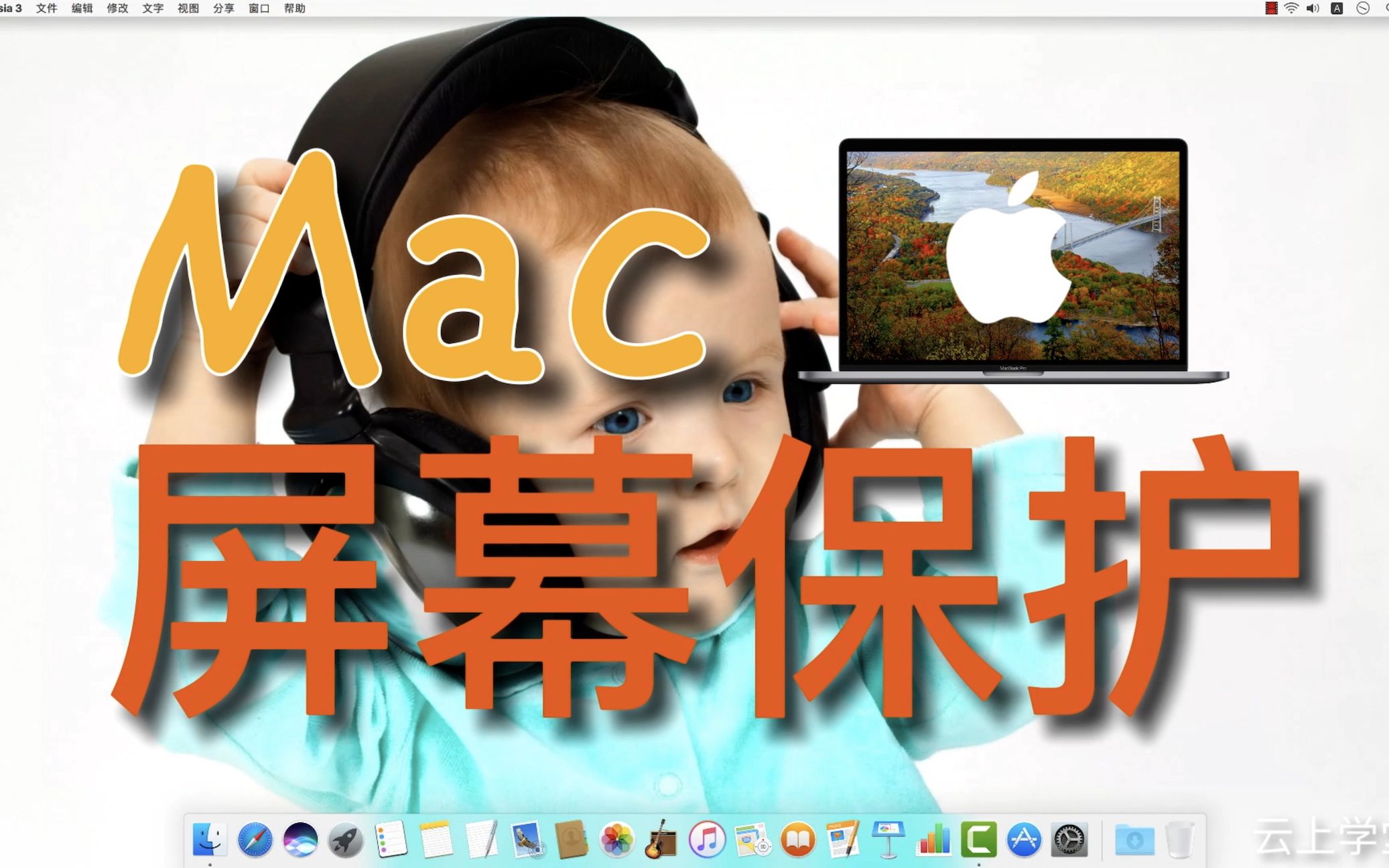The width and height of the screenshot is (1389, 868).
Task: Open the App Store
Action: click(1024, 839)
